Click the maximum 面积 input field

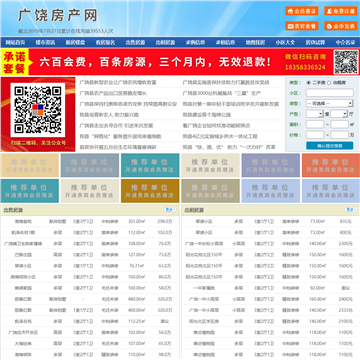pos(339,125)
